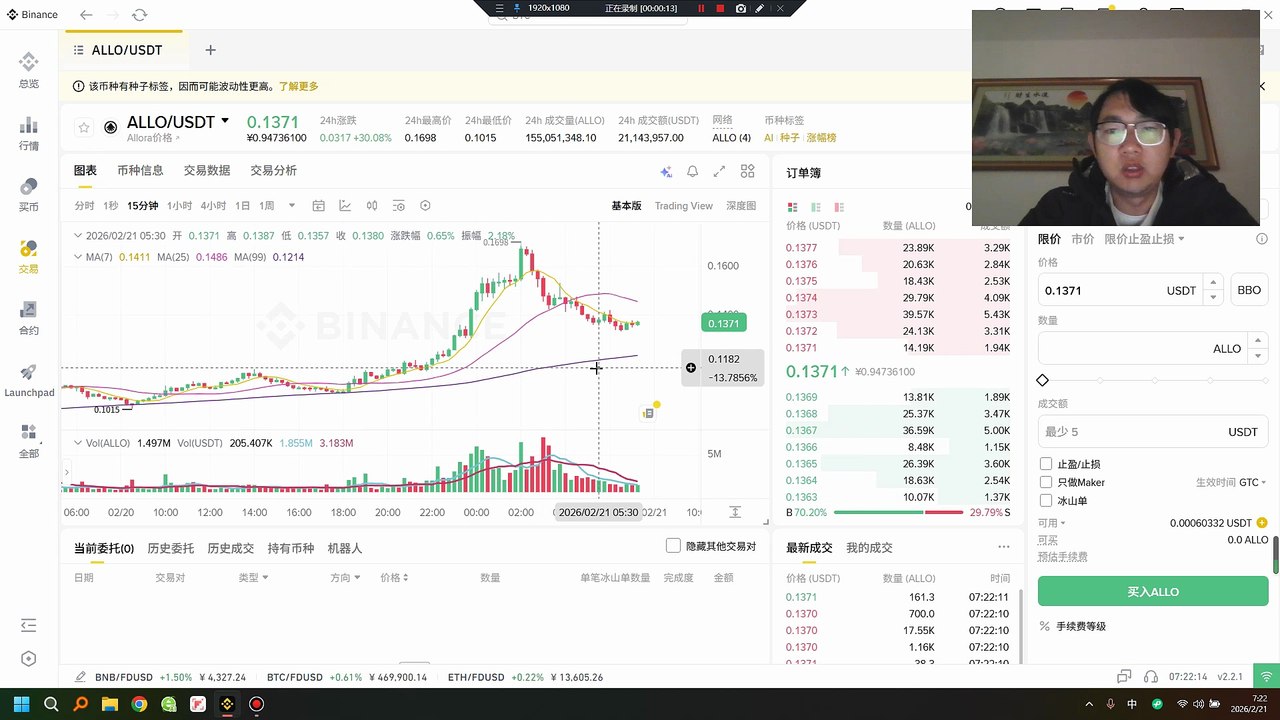
Task: Open the 全部 all apps sidebar icon
Action: (x=28, y=433)
